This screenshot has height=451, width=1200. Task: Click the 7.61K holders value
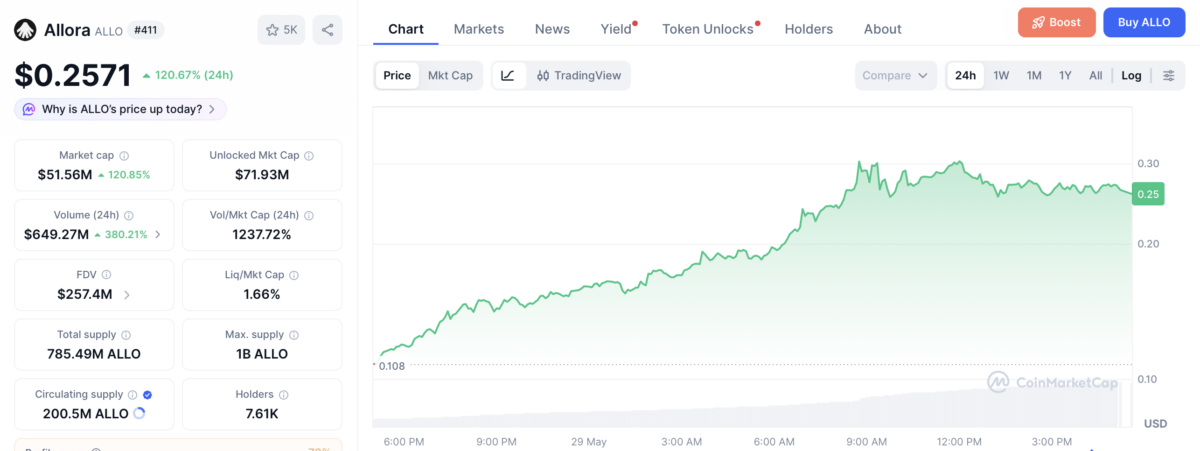pyautogui.click(x=262, y=413)
